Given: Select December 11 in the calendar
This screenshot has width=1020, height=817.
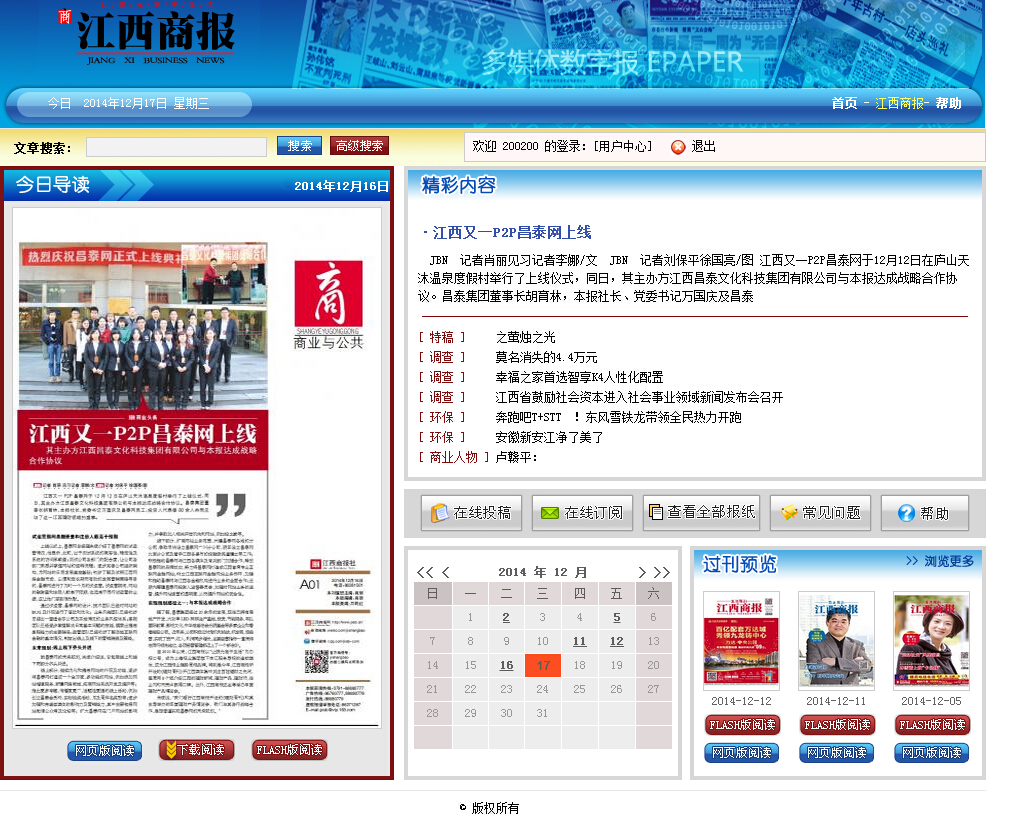Looking at the screenshot, I should click(580, 642).
